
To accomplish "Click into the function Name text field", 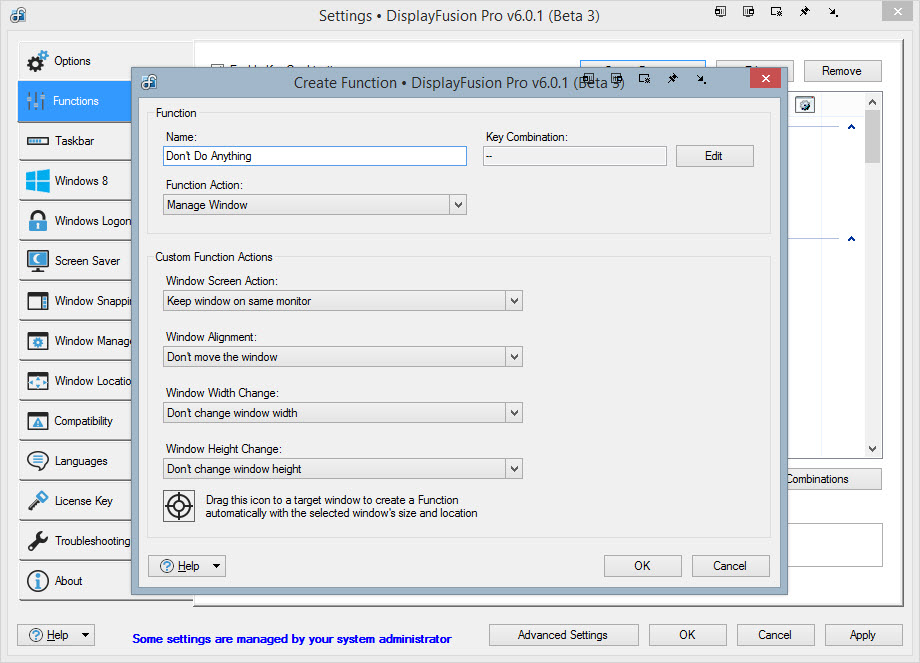I will (314, 156).
